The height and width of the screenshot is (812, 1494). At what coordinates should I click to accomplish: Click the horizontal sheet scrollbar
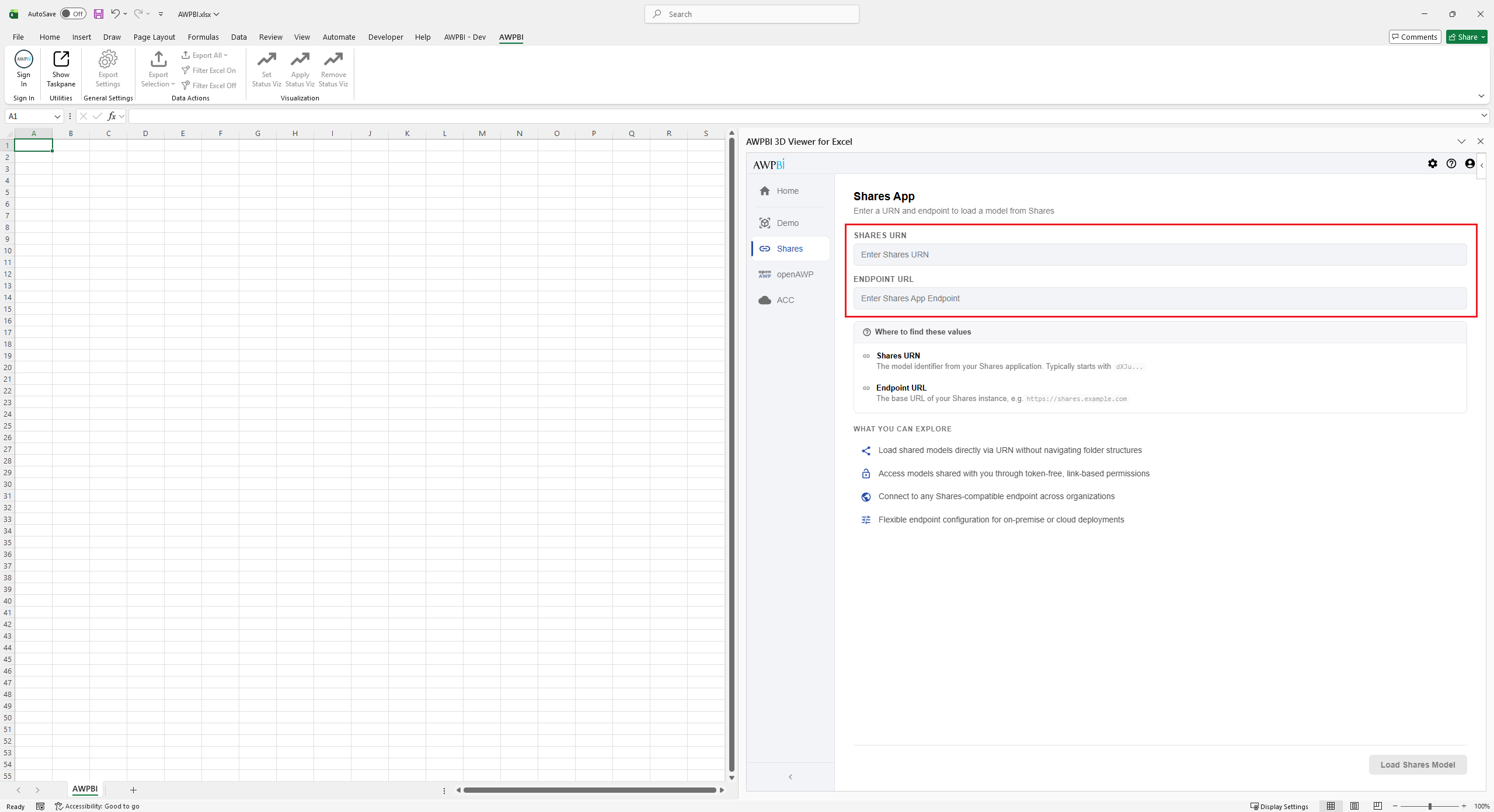(x=590, y=790)
